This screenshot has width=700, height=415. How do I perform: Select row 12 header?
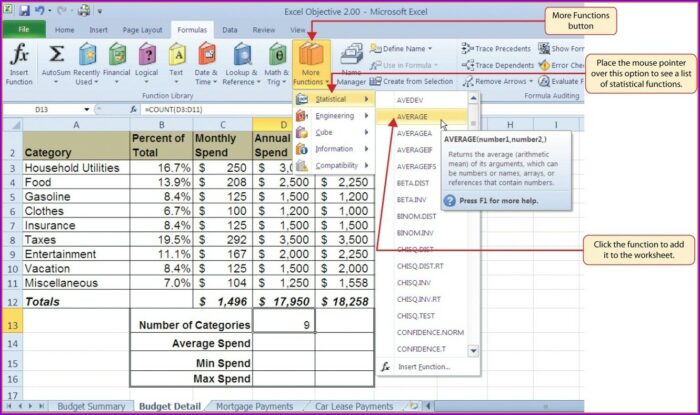point(12,302)
